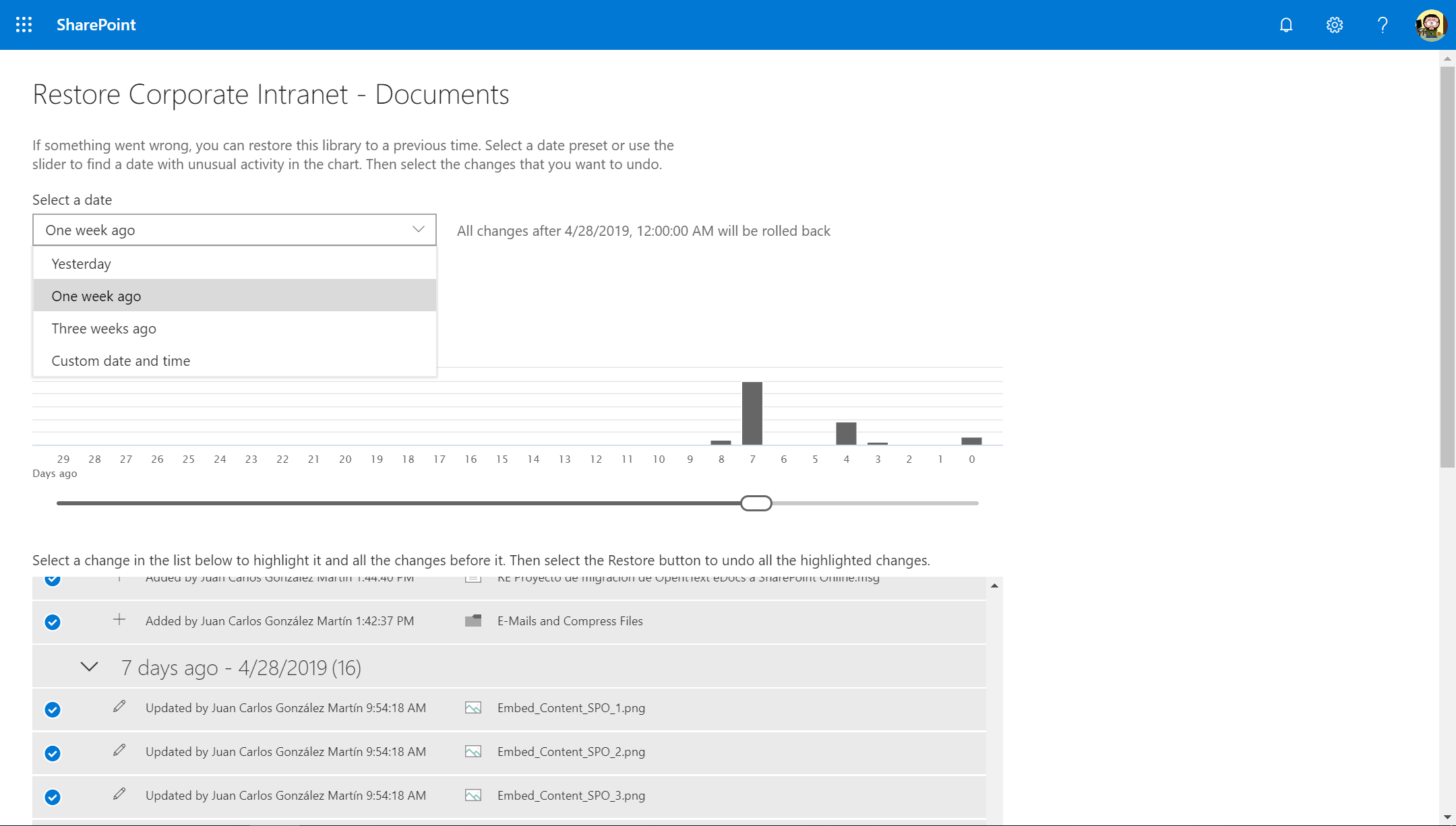Click Embed_Content_SPO_1.png file name

pyautogui.click(x=571, y=708)
